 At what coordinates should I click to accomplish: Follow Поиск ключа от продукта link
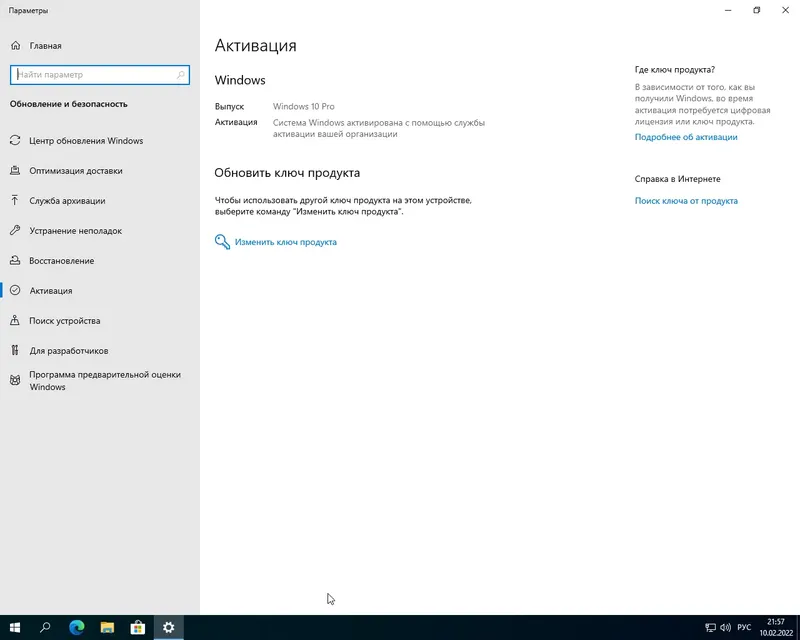click(686, 201)
